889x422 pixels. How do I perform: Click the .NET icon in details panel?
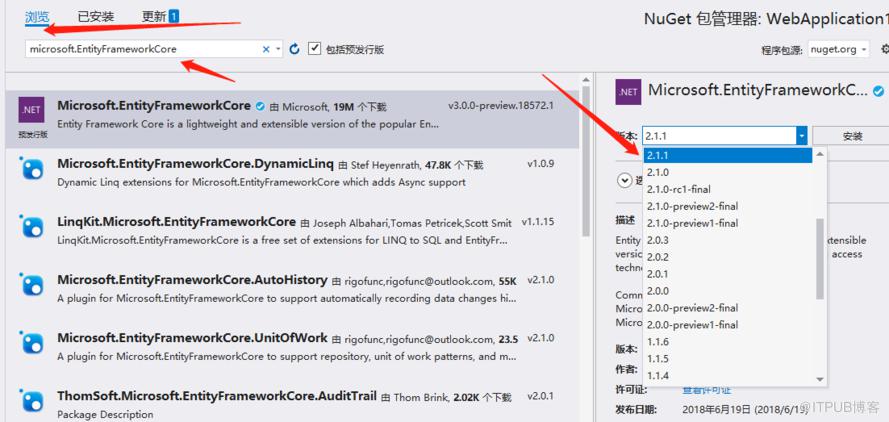pyautogui.click(x=628, y=92)
